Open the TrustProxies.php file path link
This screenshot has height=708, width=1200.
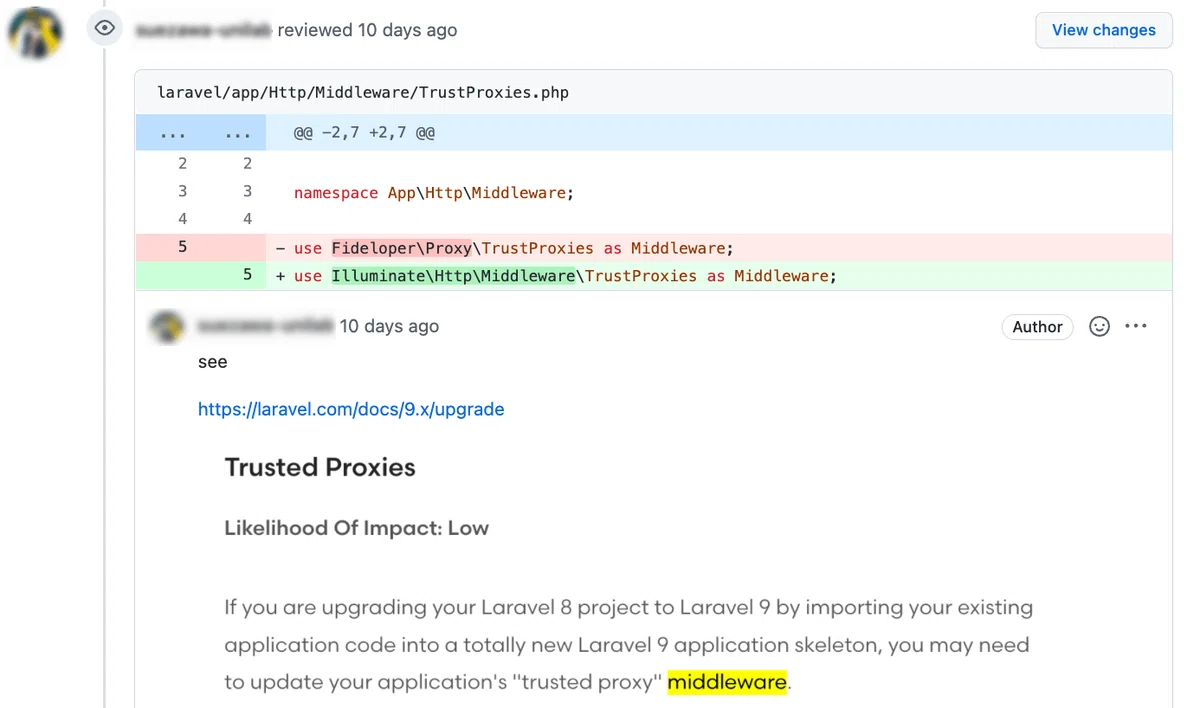click(363, 92)
